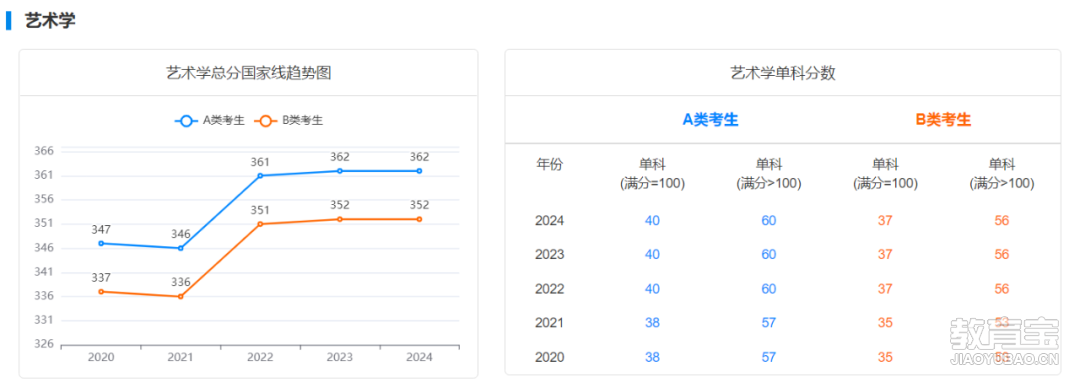Click the 331 y-axis tick label

point(44,320)
